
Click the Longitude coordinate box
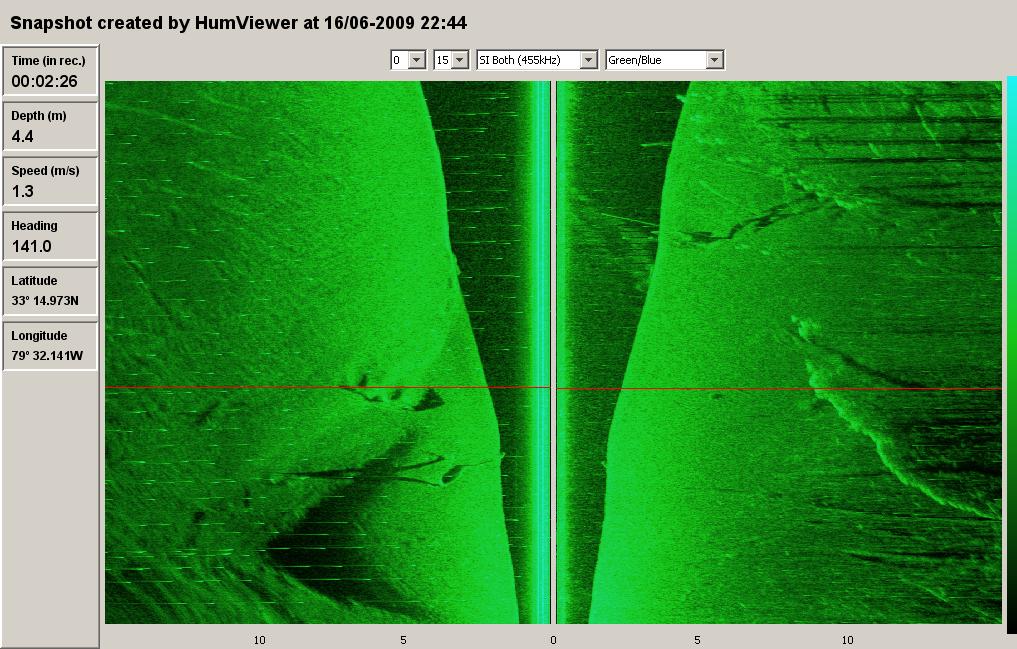[51, 346]
